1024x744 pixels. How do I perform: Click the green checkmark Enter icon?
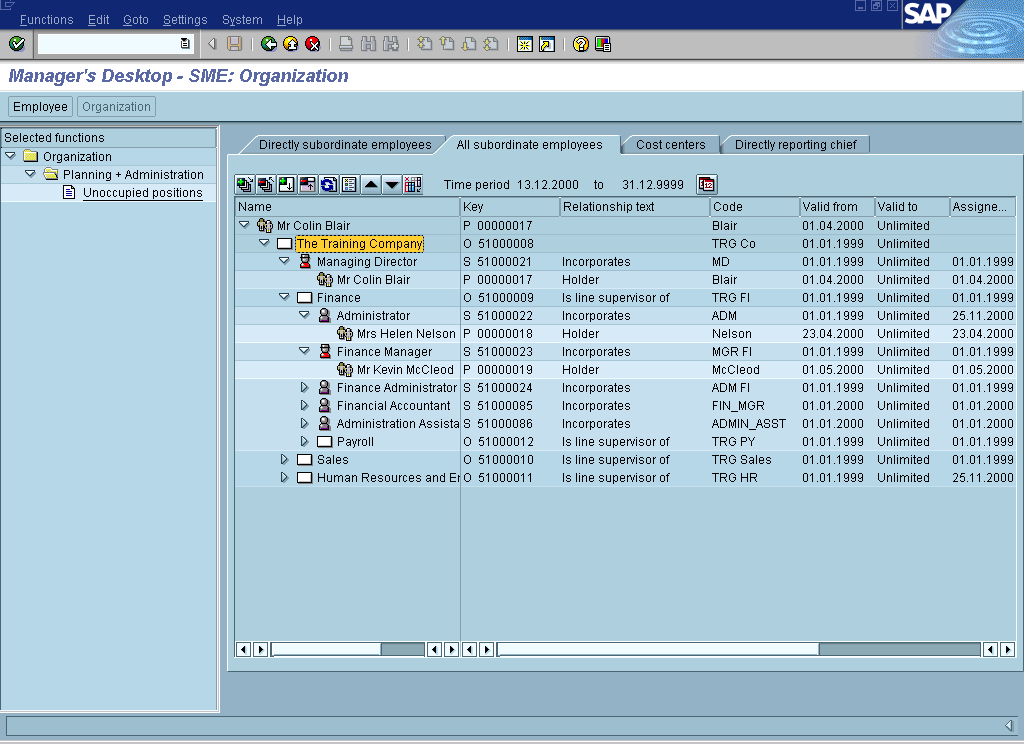[17, 44]
